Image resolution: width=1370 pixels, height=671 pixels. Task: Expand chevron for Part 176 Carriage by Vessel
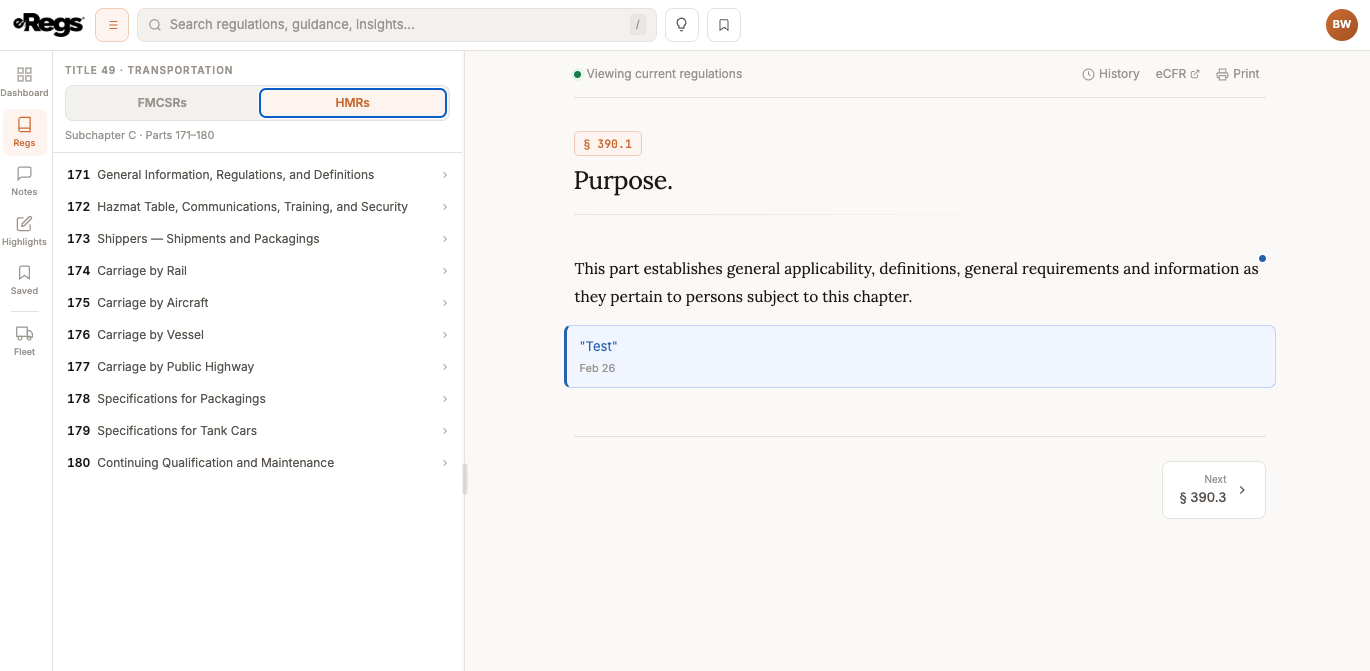coord(445,335)
